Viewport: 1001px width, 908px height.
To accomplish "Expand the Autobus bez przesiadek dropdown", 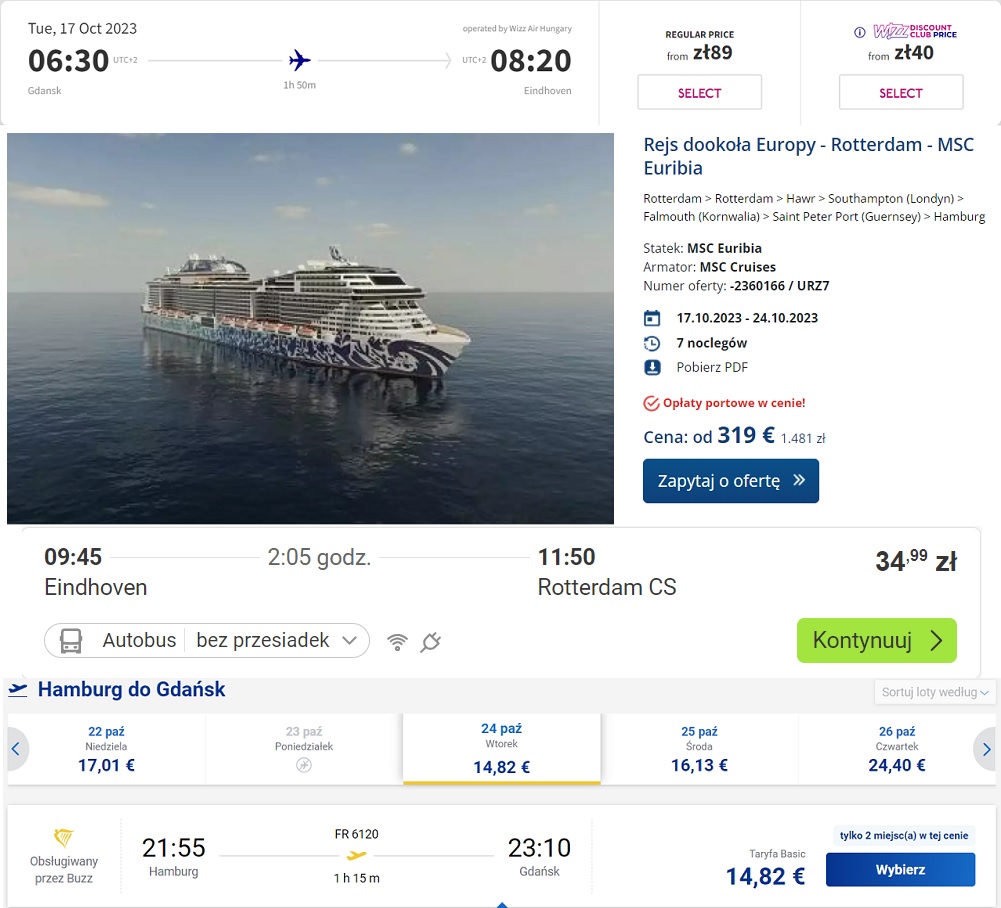I will pyautogui.click(x=207, y=640).
